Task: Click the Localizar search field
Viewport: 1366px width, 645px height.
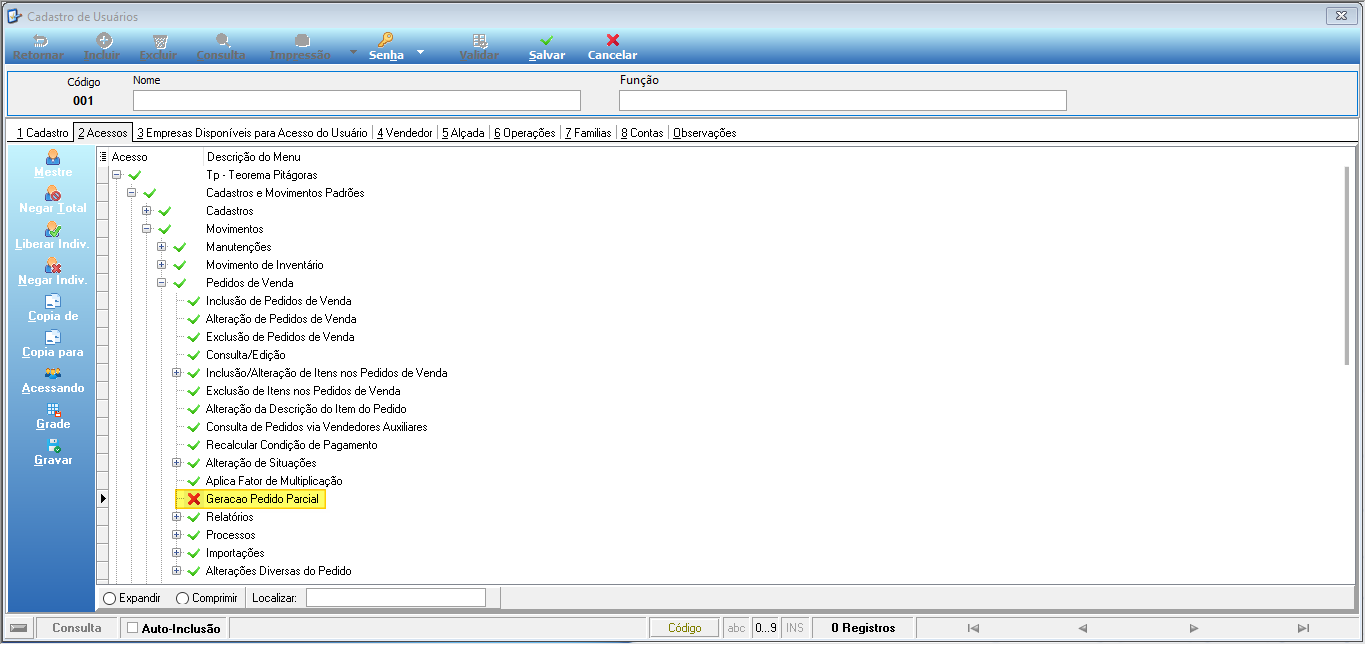Action: (396, 598)
